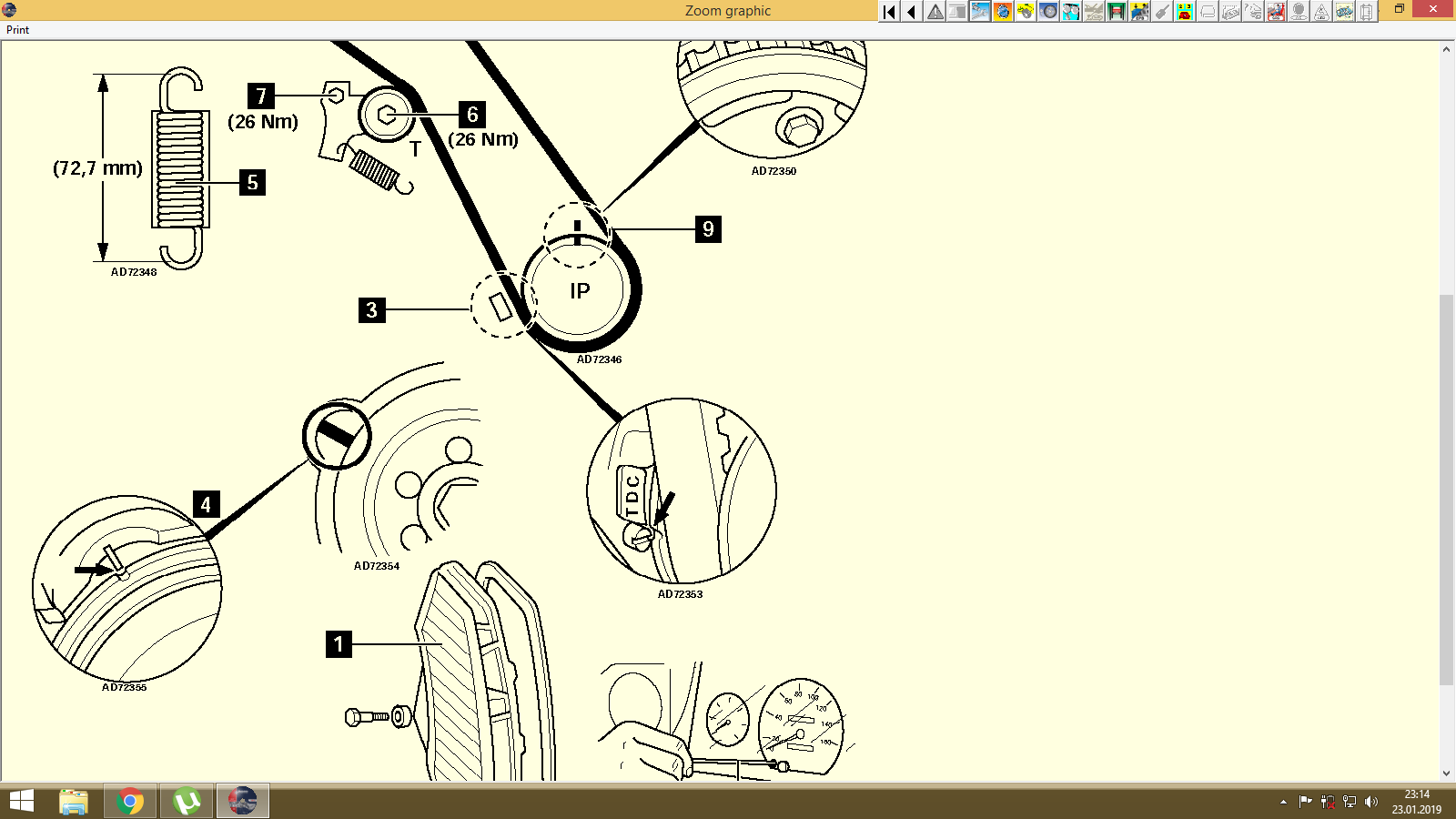
Task: Open the red telephone toolbar icon
Action: (x=1185, y=11)
